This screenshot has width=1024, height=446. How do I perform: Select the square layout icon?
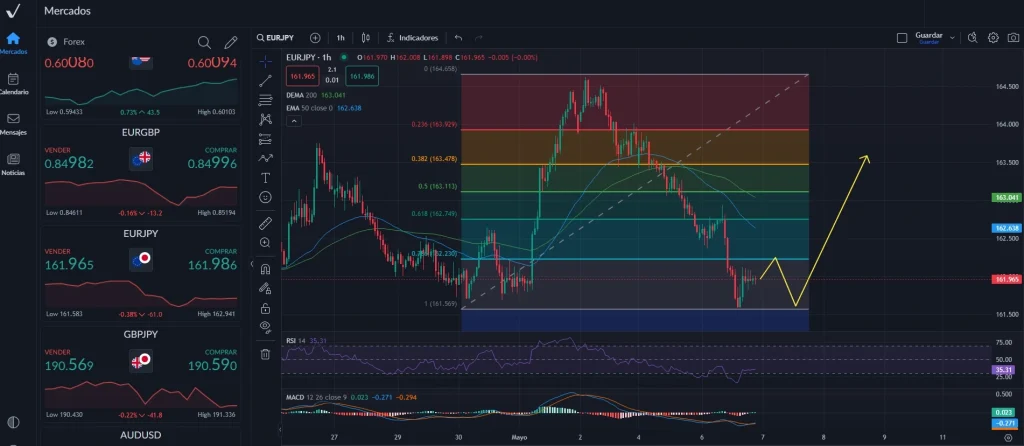point(902,38)
